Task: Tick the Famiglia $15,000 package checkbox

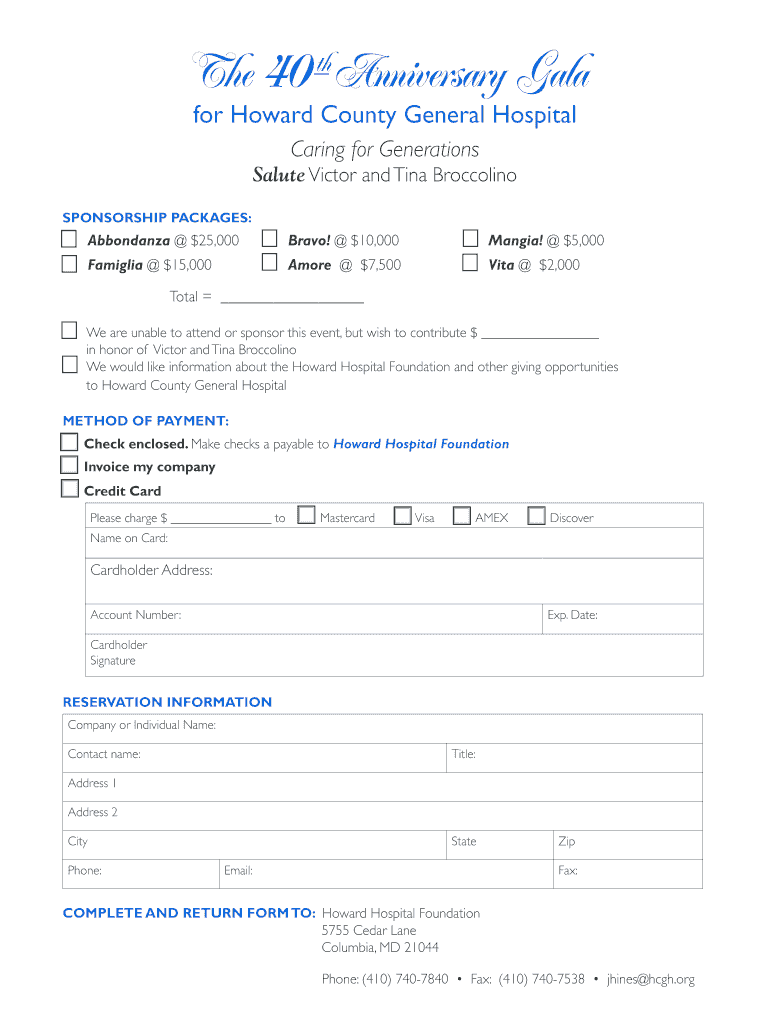Action: pyautogui.click(x=69, y=264)
